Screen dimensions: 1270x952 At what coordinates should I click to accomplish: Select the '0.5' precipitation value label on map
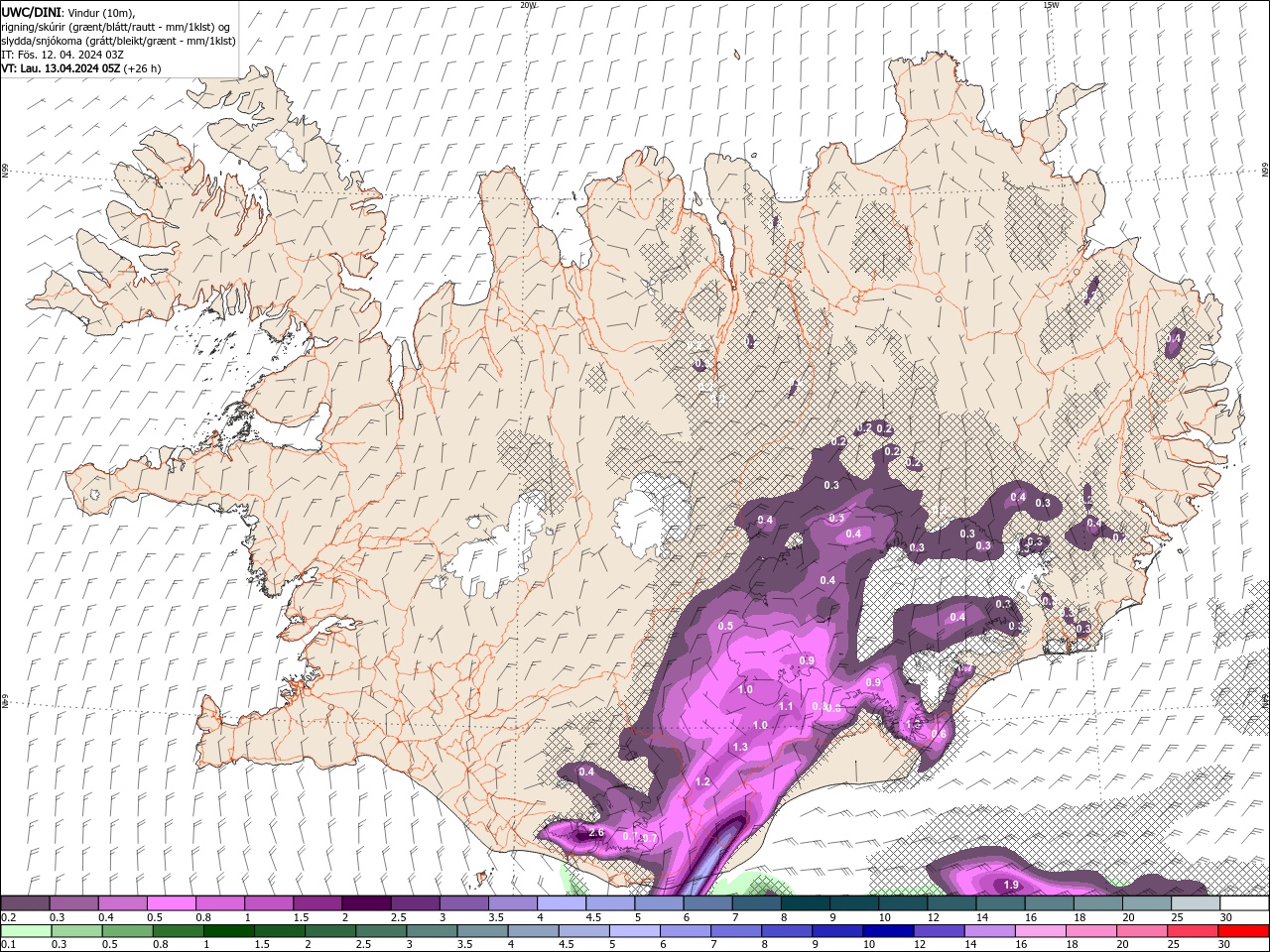tap(725, 626)
